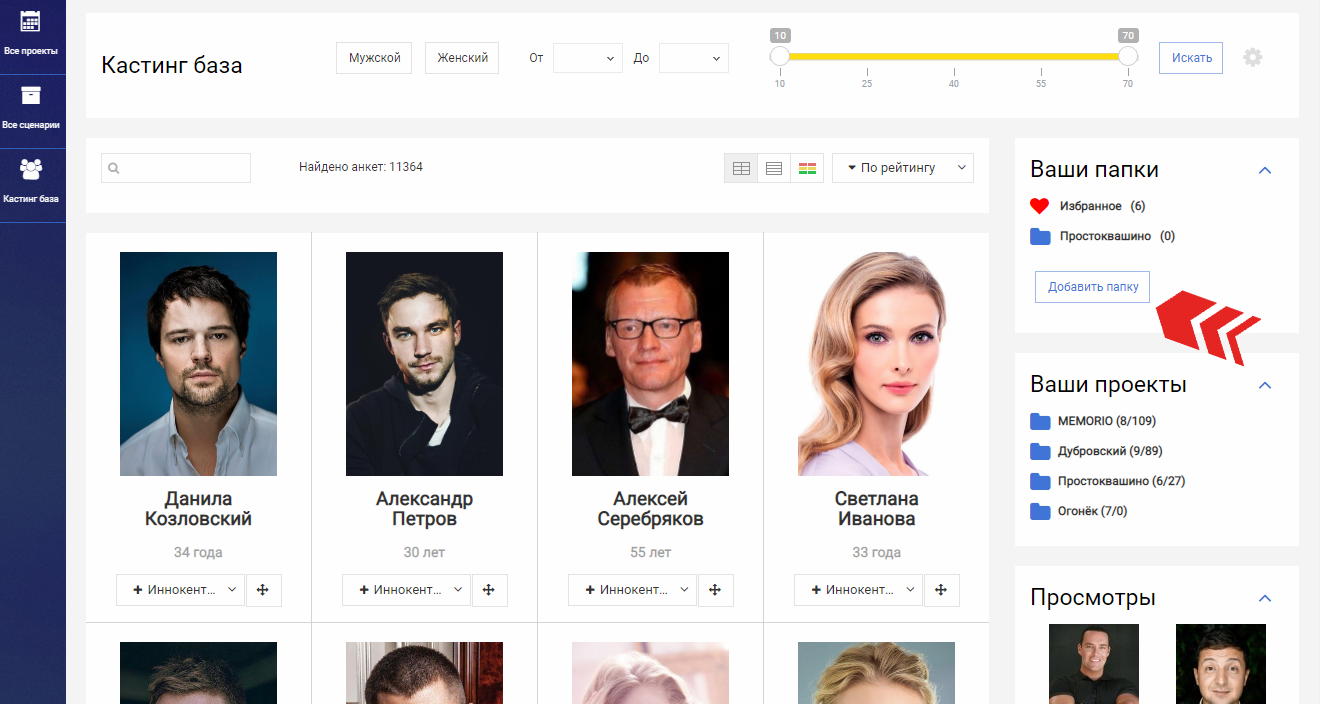Open Данила Козловский's photo
The image size is (1320, 704).
(x=198, y=364)
